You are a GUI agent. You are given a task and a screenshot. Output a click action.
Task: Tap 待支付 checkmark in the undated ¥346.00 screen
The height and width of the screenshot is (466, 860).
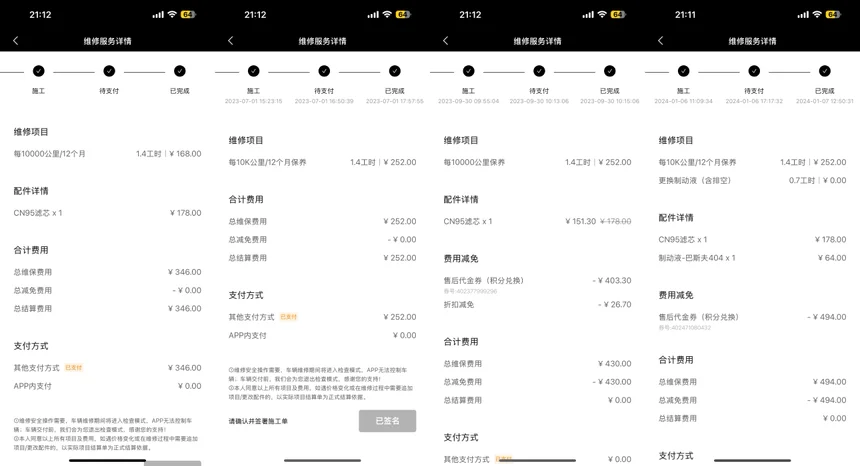(109, 71)
